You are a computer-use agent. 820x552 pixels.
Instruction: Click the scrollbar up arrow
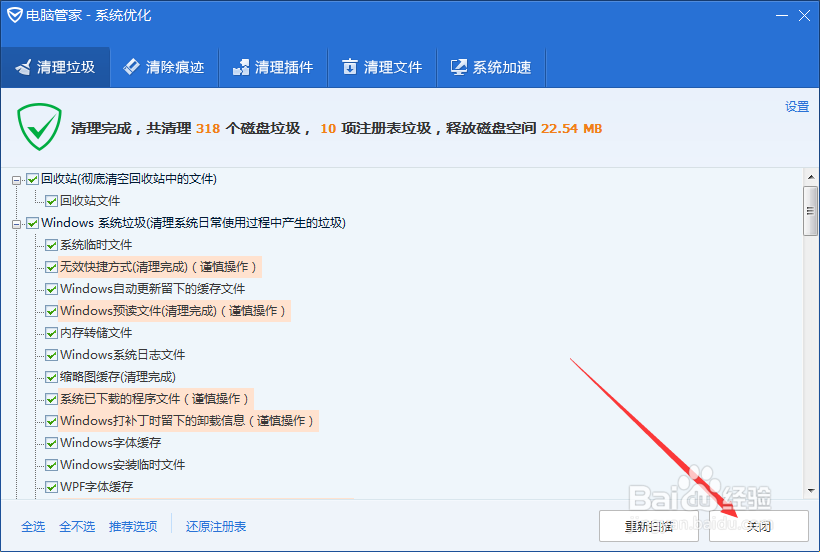click(811, 177)
